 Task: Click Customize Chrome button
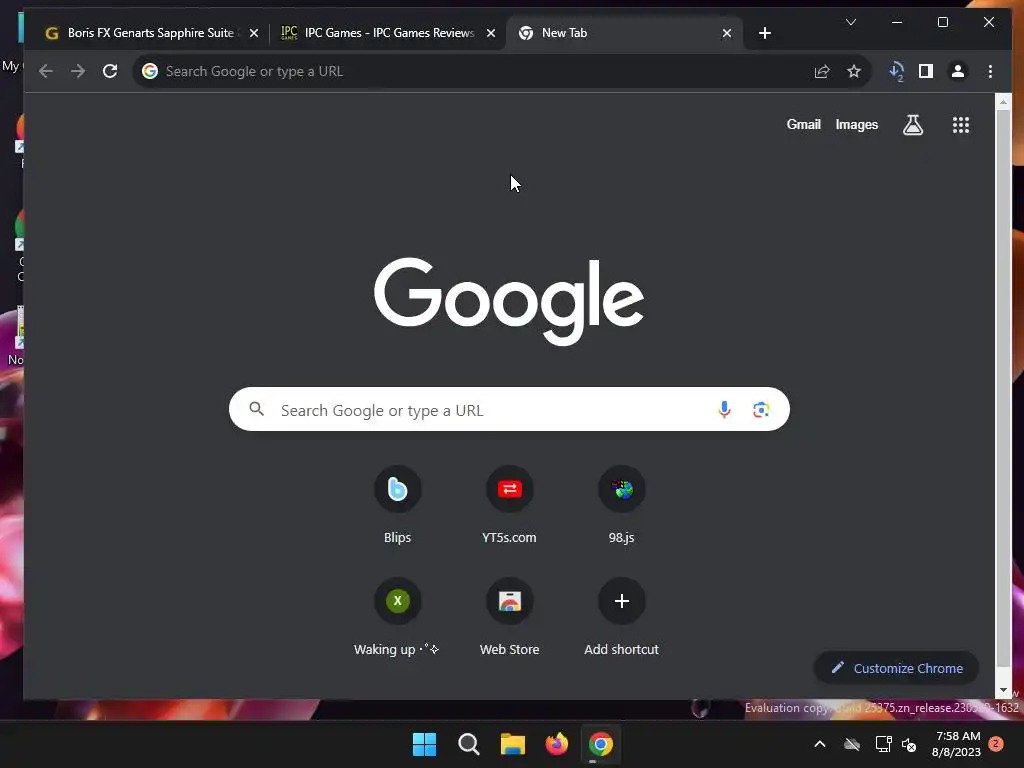[x=896, y=668]
